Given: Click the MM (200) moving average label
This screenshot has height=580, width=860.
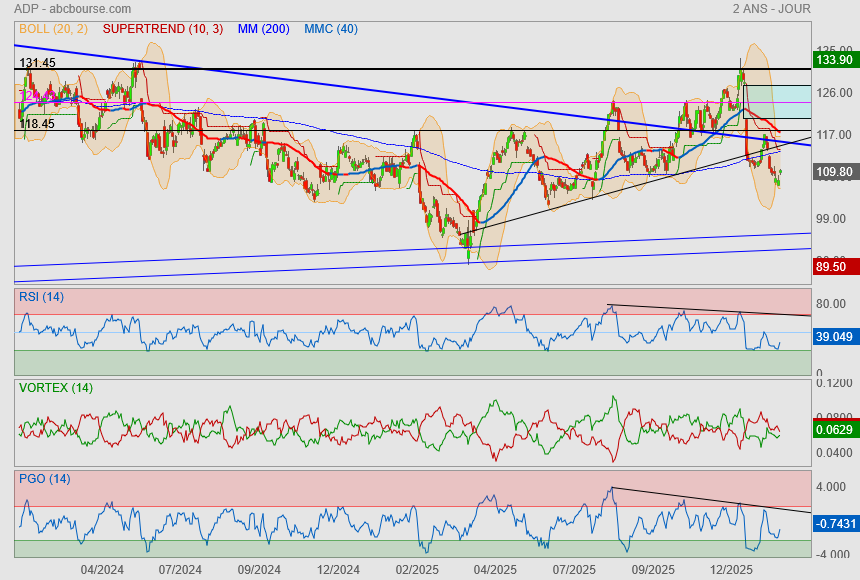Looking at the screenshot, I should [x=263, y=29].
